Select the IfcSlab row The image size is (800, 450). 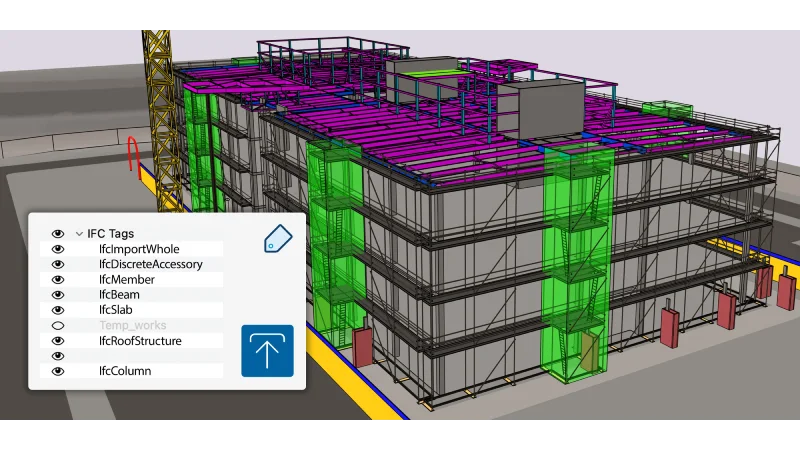131,310
